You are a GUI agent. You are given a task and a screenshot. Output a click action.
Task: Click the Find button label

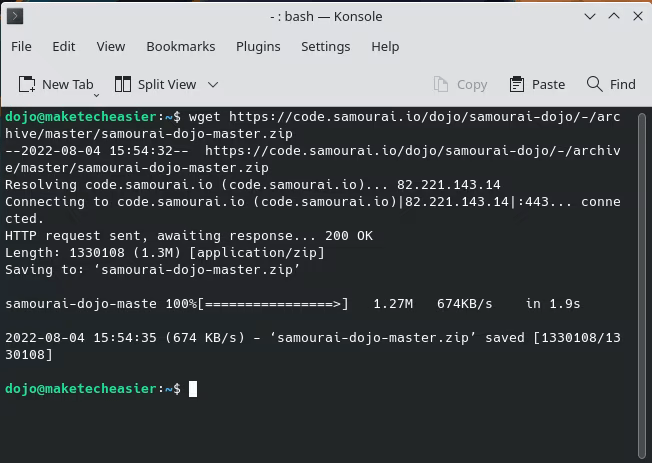622,84
